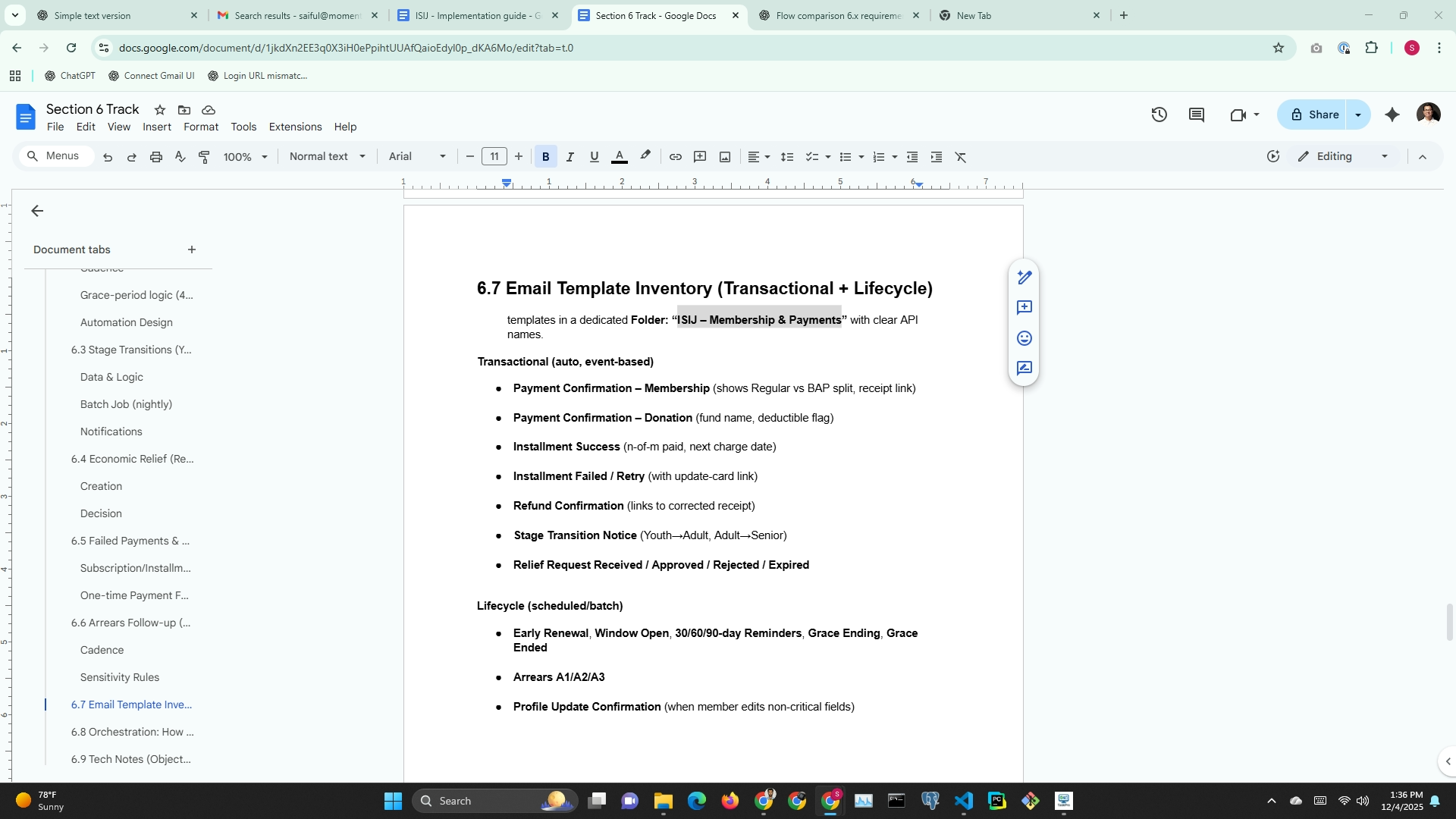Screen dimensions: 1456x819
Task: Toggle underline formatting
Action: tap(594, 157)
